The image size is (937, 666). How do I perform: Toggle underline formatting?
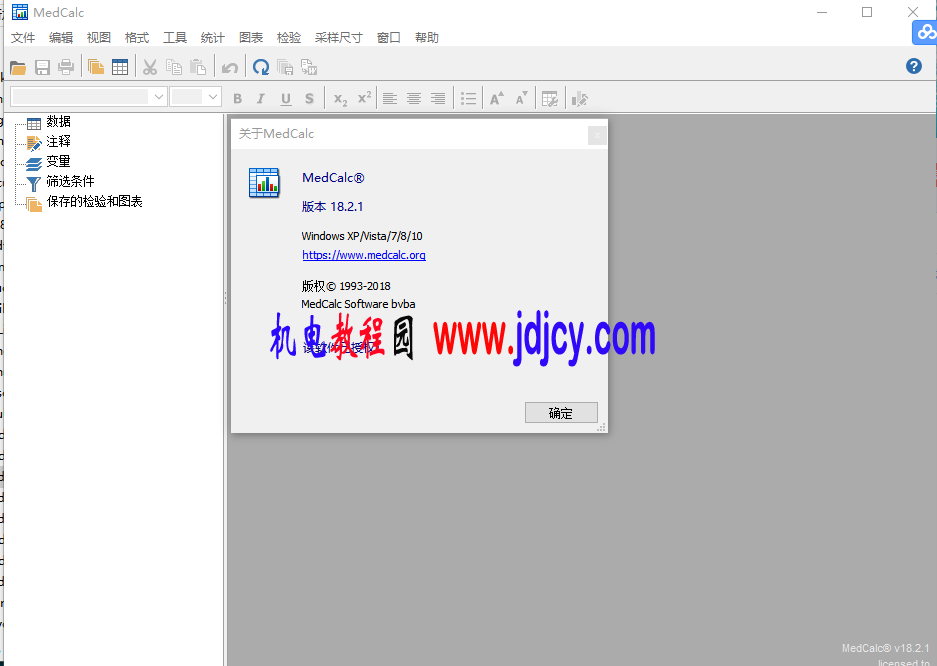pos(286,99)
